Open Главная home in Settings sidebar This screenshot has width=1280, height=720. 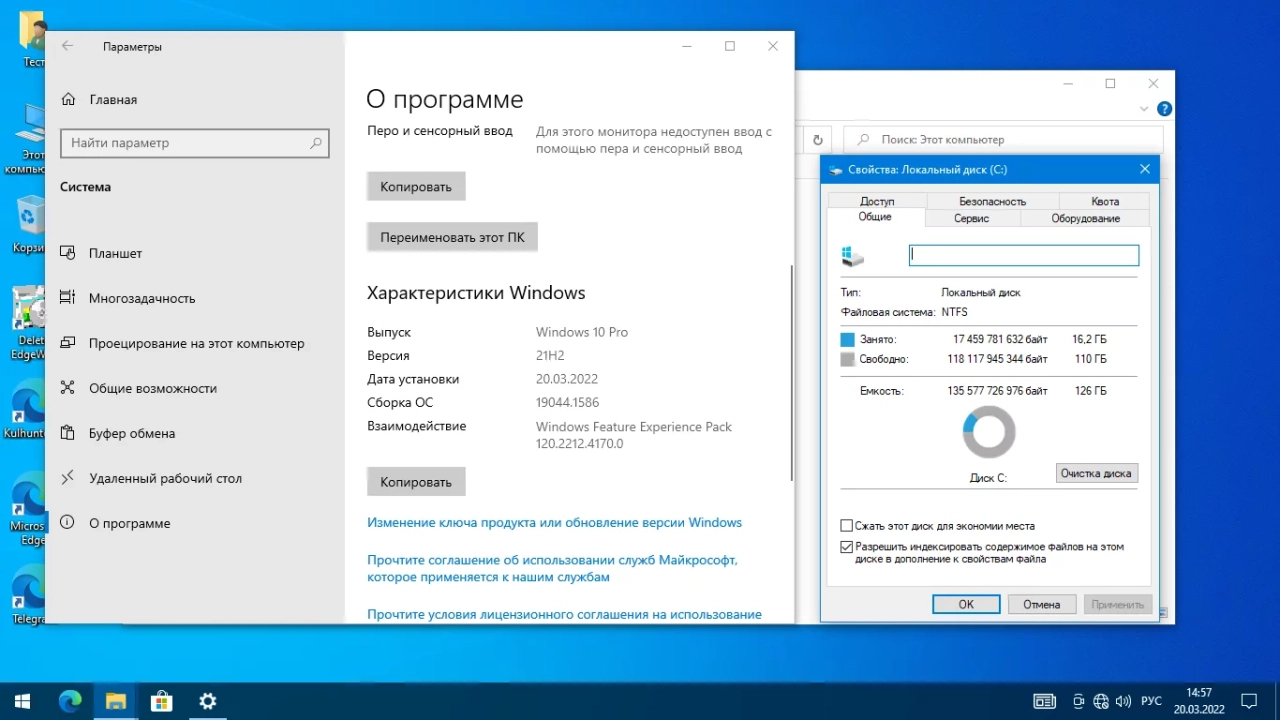point(98,100)
